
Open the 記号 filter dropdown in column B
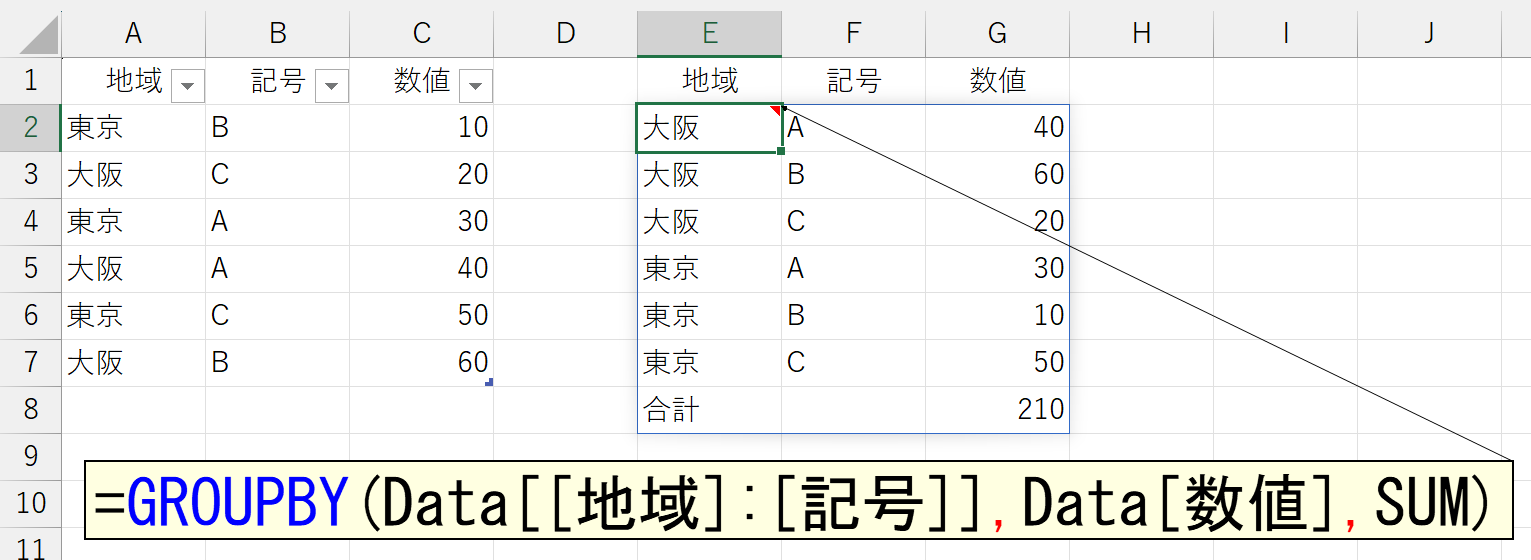tap(332, 86)
